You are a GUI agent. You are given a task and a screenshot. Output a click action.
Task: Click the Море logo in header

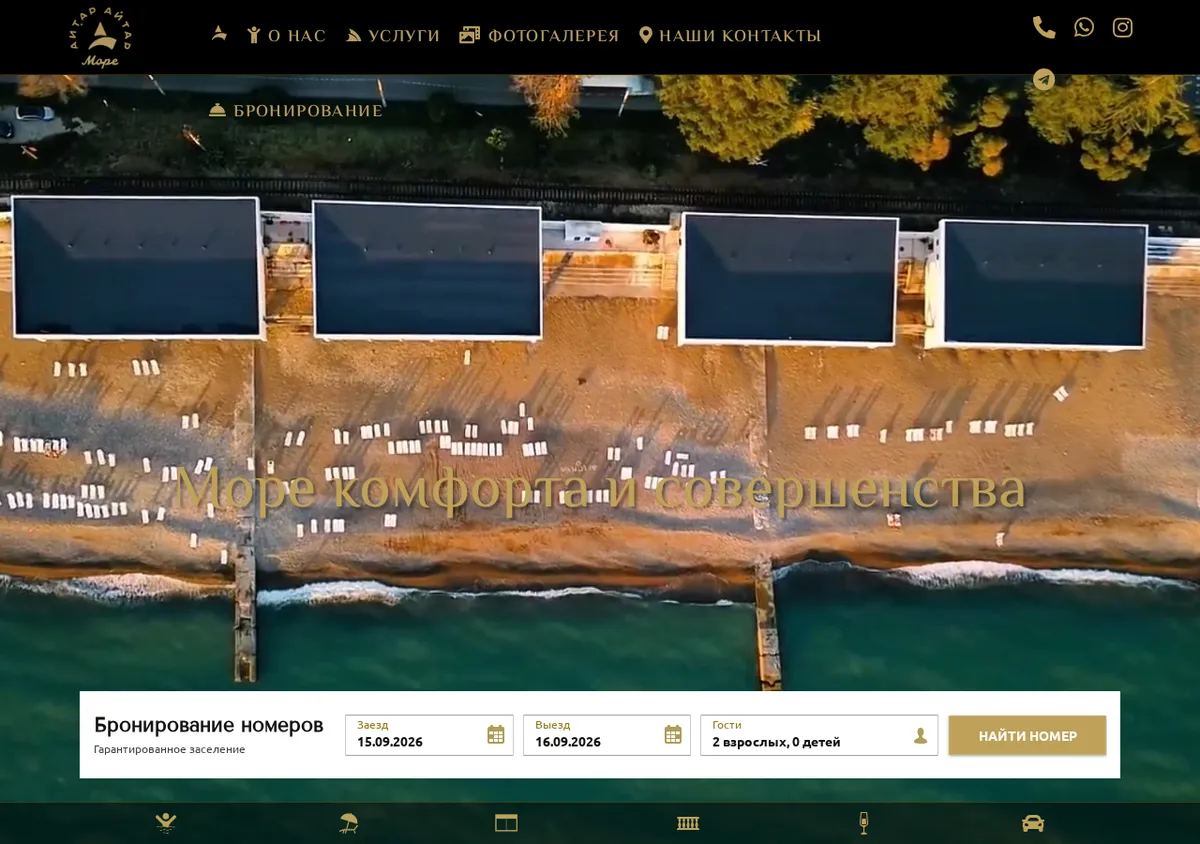point(101,37)
